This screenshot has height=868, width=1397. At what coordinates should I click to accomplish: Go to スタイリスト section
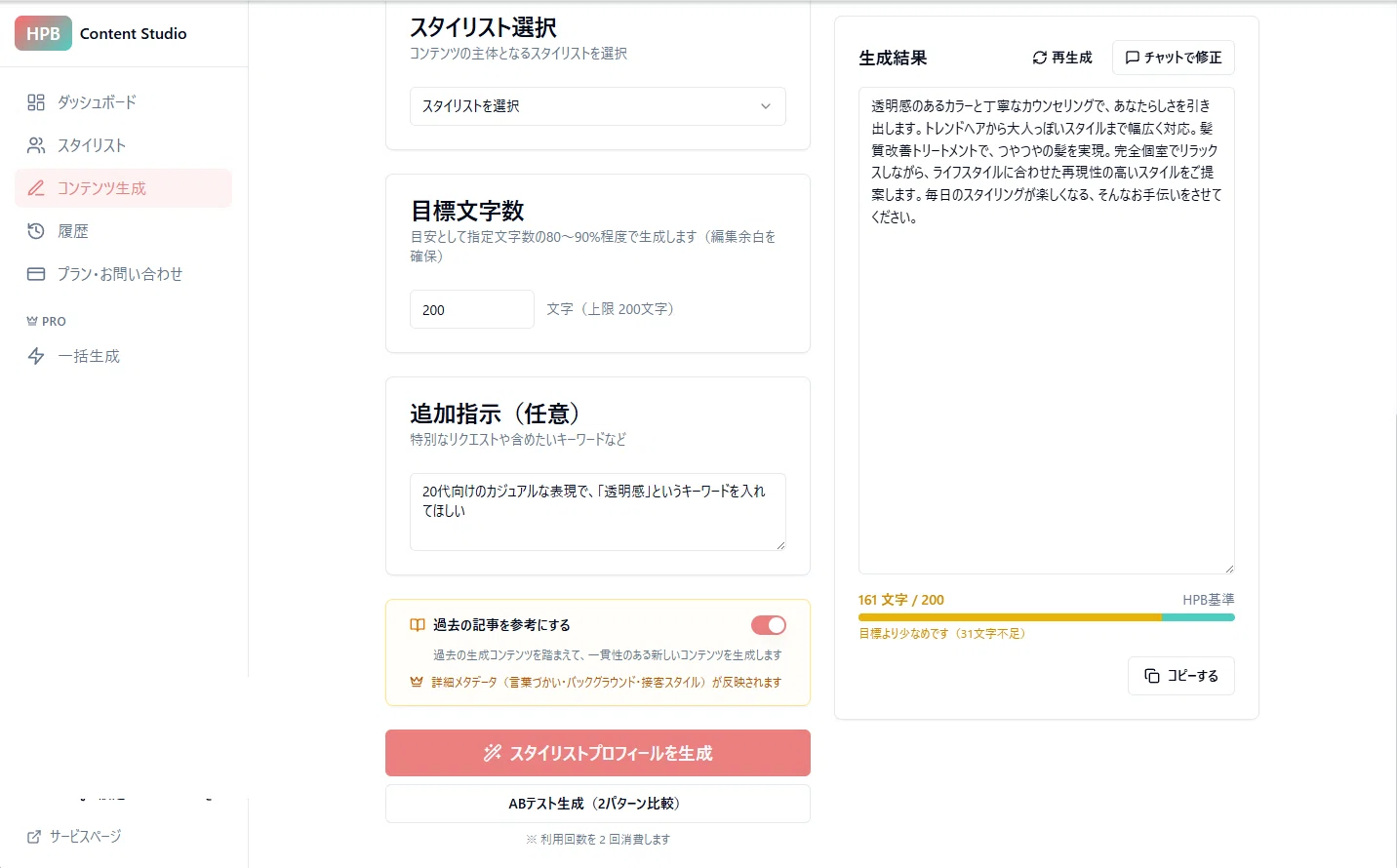[x=124, y=145]
